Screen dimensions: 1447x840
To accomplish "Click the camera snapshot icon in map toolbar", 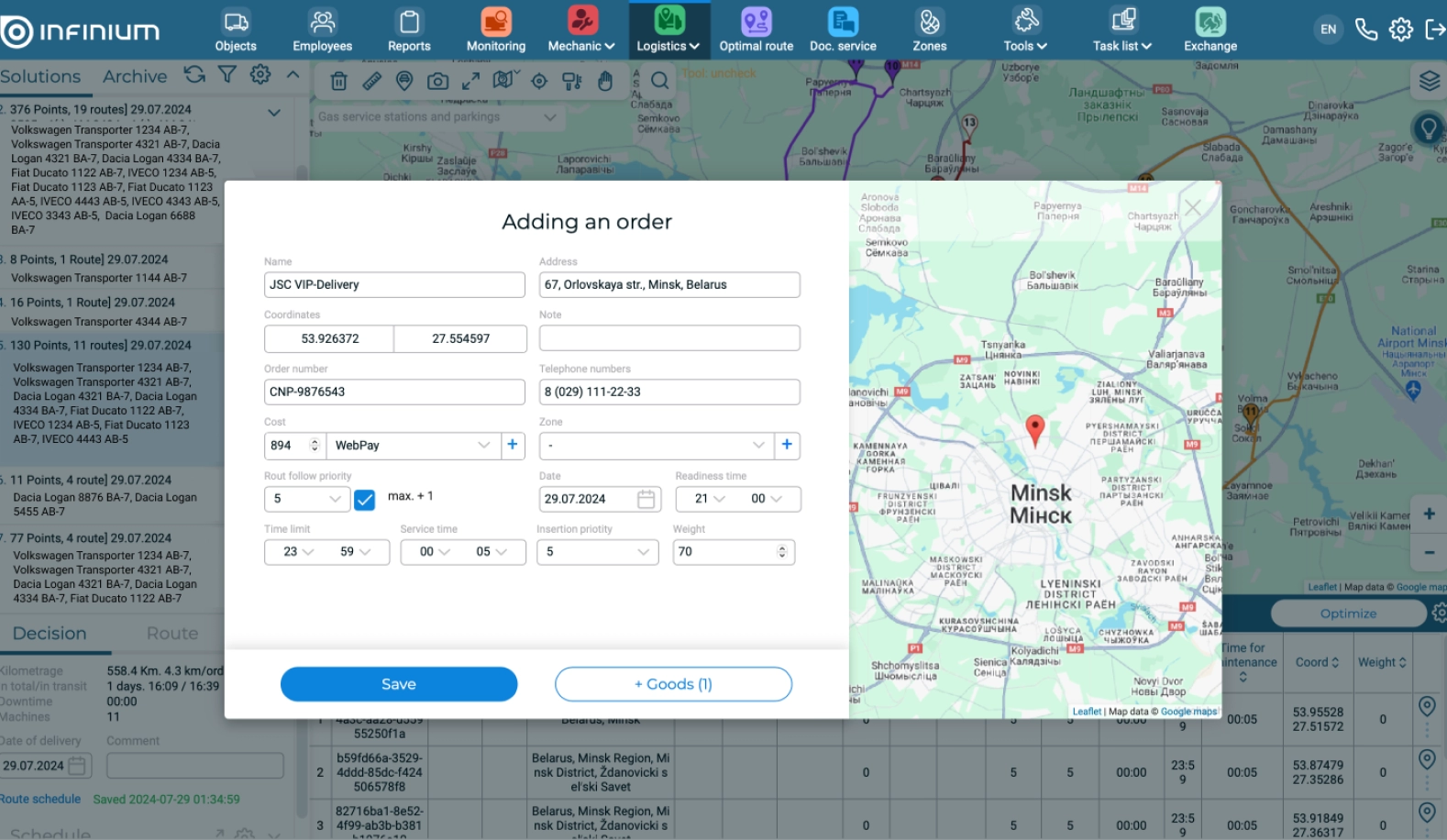I will (x=437, y=82).
